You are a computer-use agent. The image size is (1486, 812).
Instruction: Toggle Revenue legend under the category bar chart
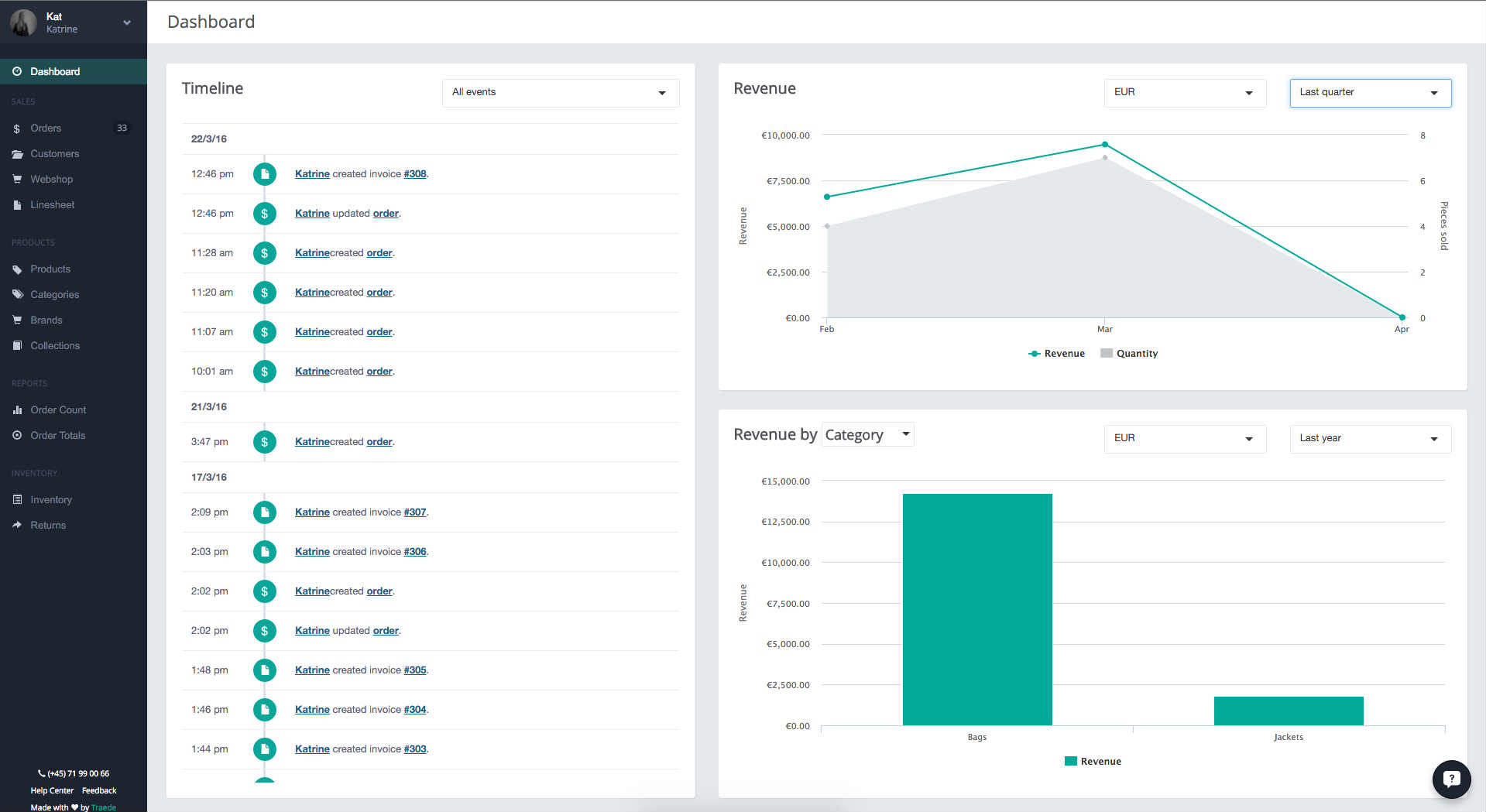coord(1093,762)
